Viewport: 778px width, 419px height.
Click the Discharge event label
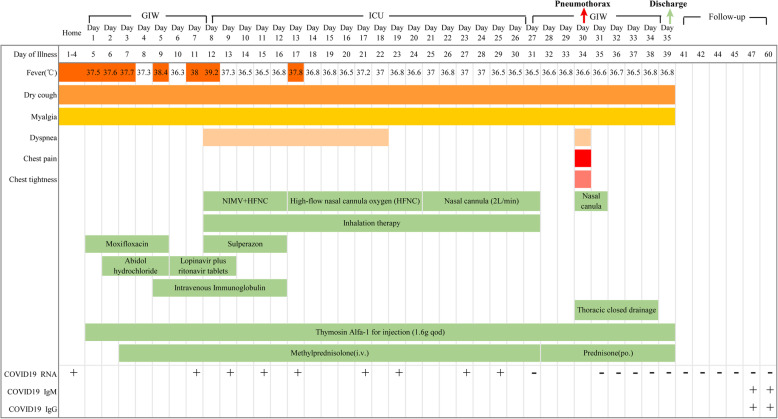(668, 4)
